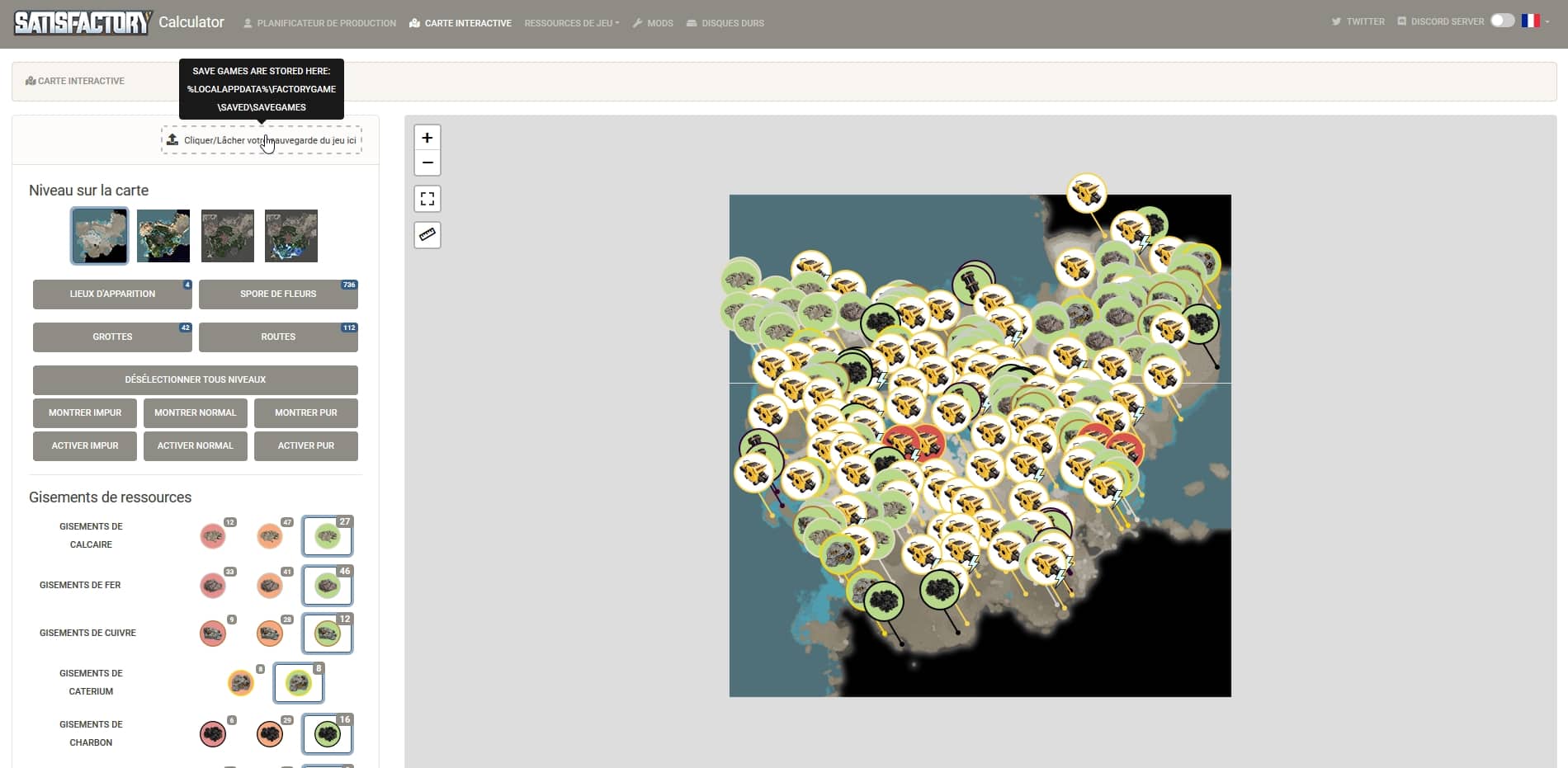Viewport: 1568px width, 768px height.
Task: Toggle impure iron nodes
Action: [x=213, y=586]
